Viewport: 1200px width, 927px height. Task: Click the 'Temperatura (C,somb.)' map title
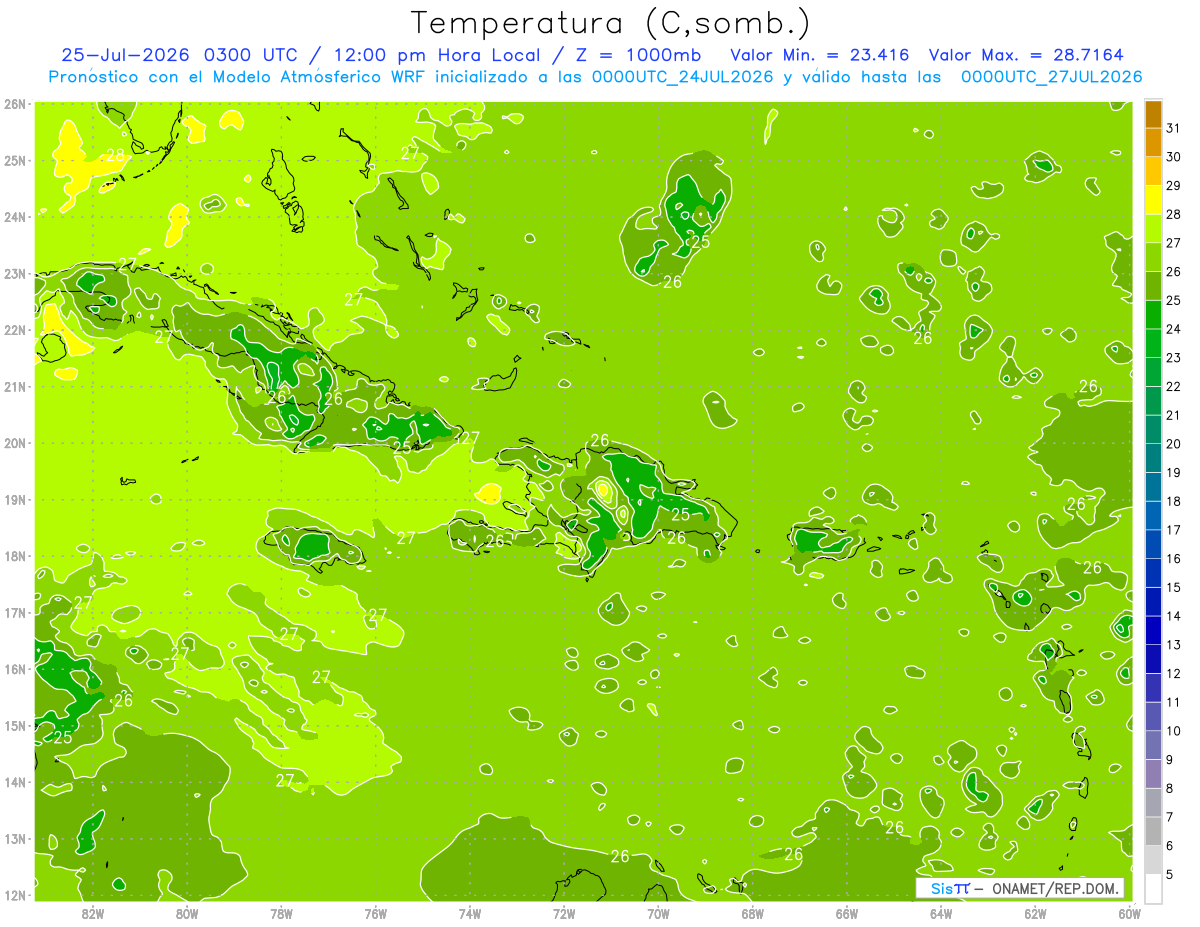612,23
